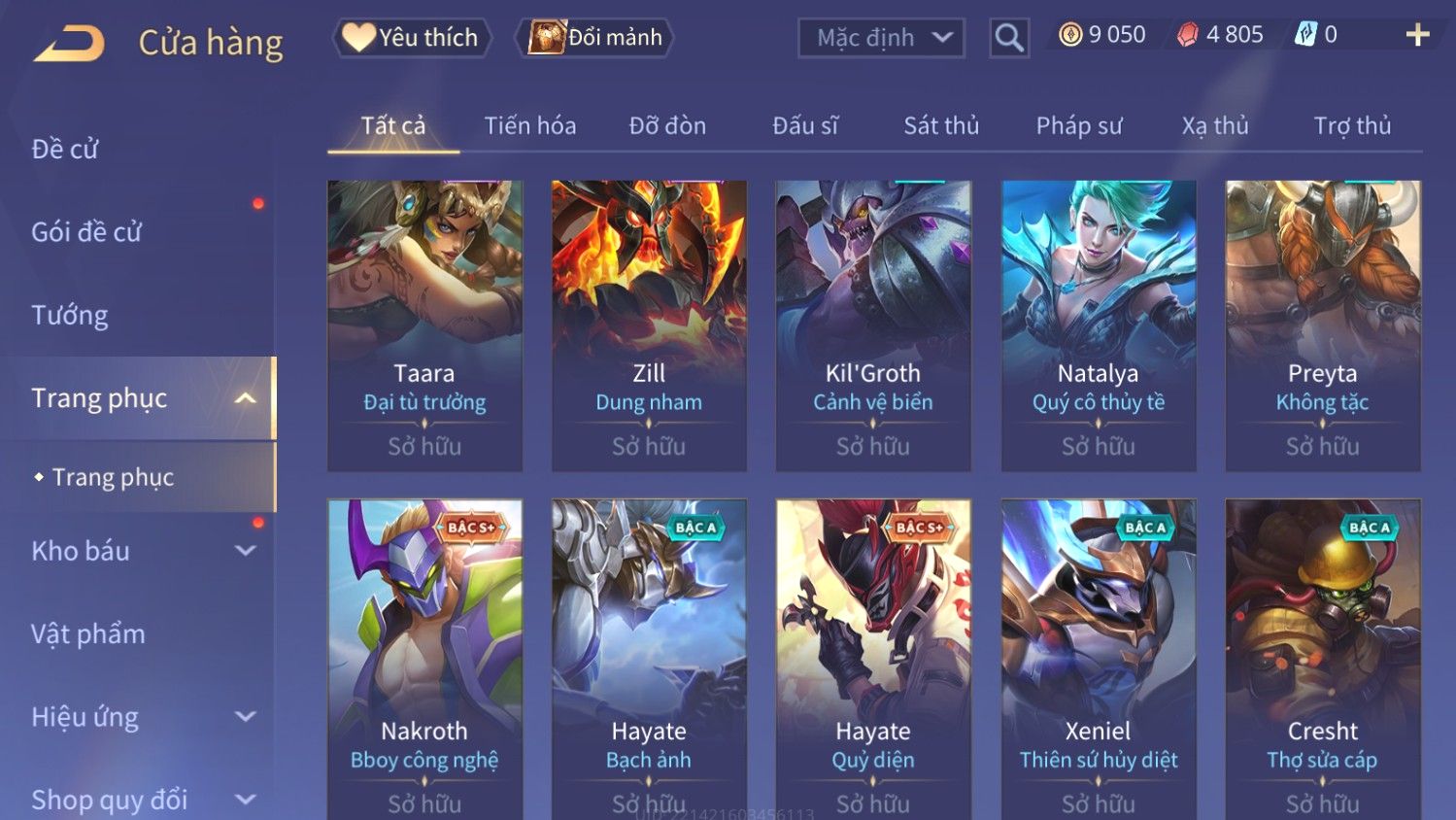The width and height of the screenshot is (1456, 820).
Task: Select the Natalya Quý cô thủy tề skin
Action: click(x=1099, y=325)
